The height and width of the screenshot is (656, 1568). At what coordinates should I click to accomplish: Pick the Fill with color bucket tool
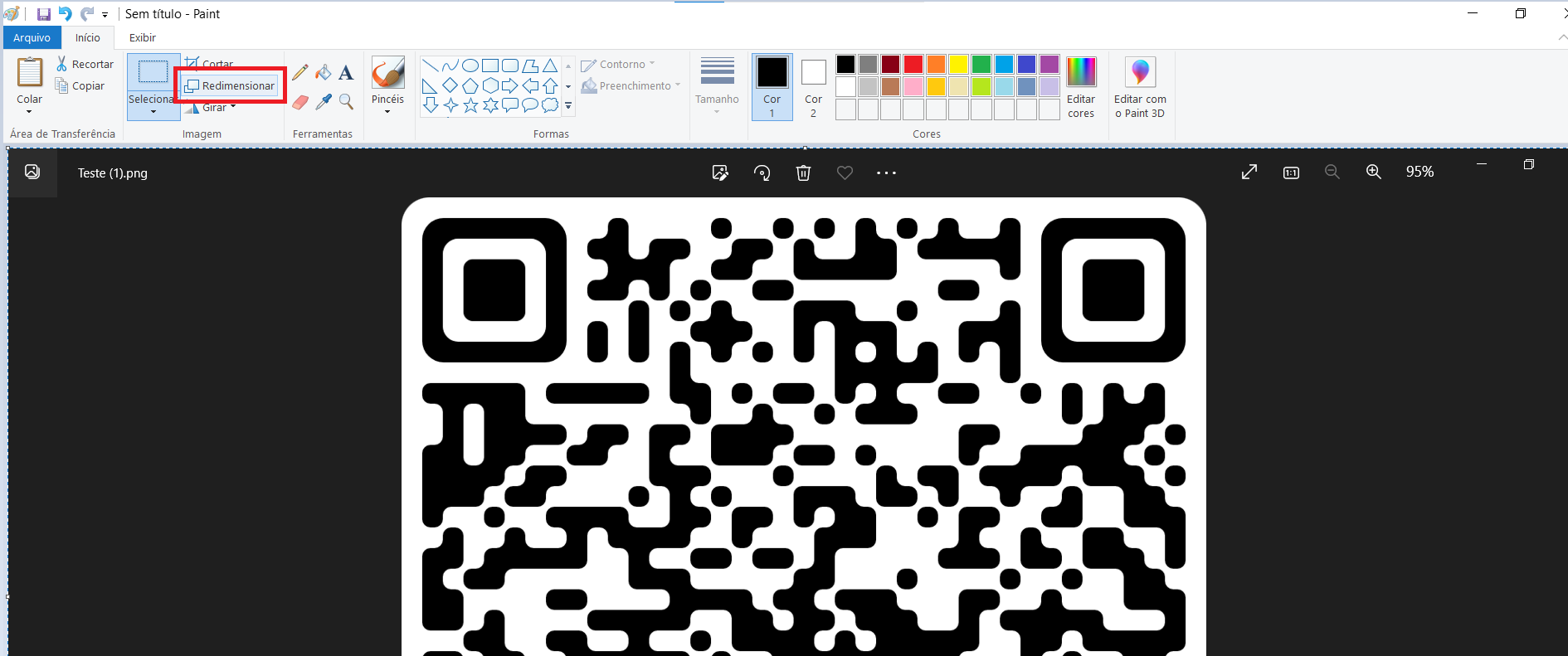324,73
